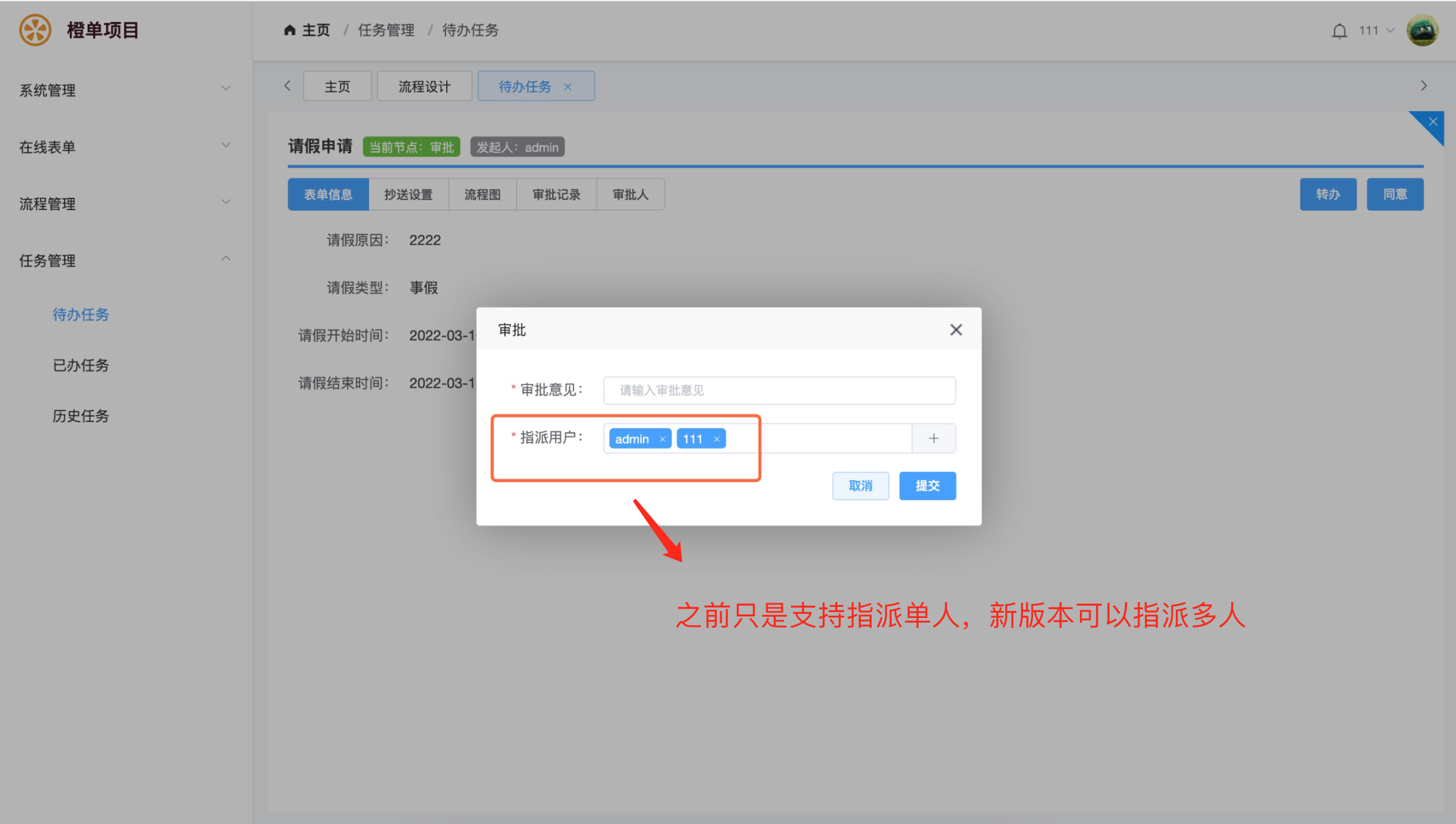Close the 审批 dialog with X
This screenshot has height=824, width=1456.
[x=956, y=330]
